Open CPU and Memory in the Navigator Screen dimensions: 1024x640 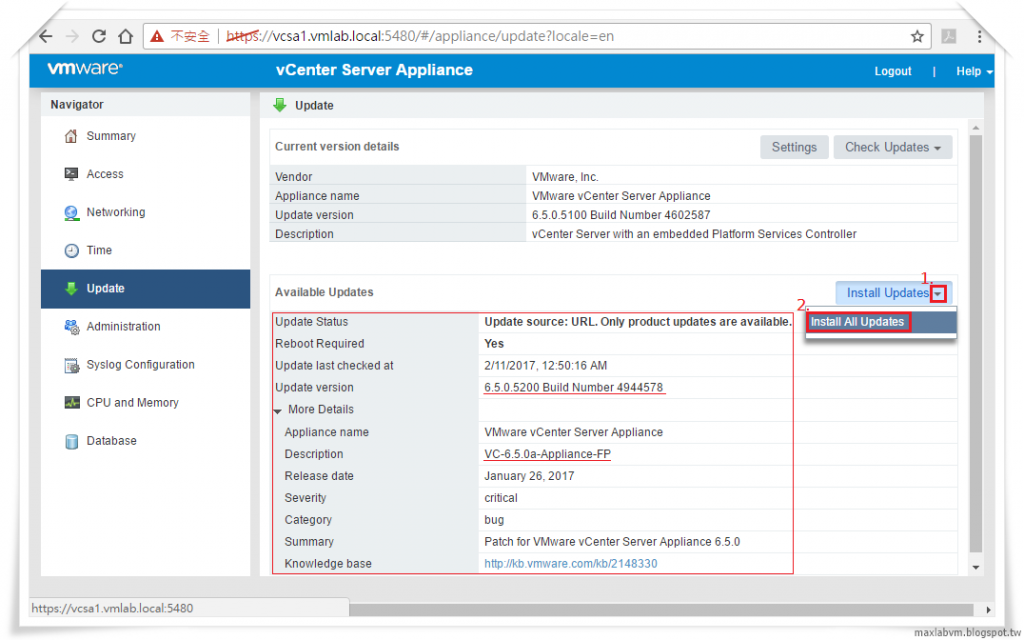point(145,403)
